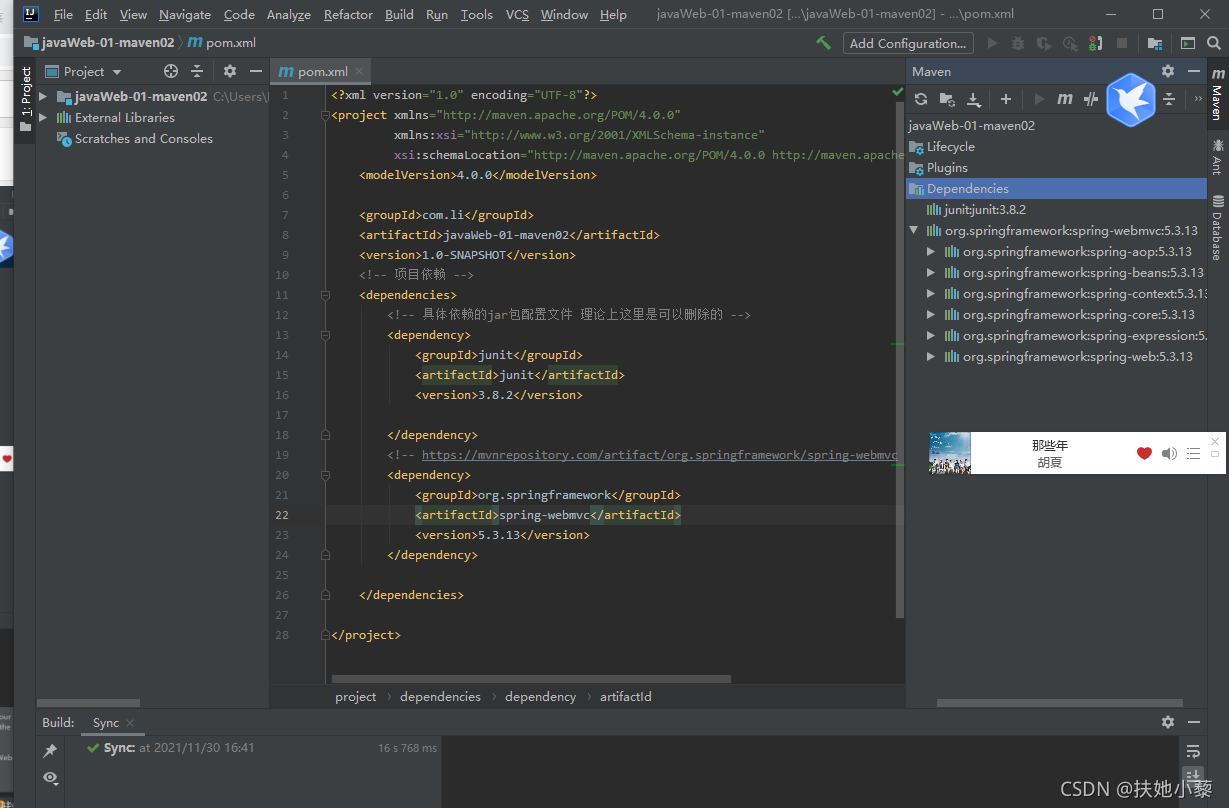Hide the Project tool window
The width and height of the screenshot is (1229, 808).
point(256,71)
